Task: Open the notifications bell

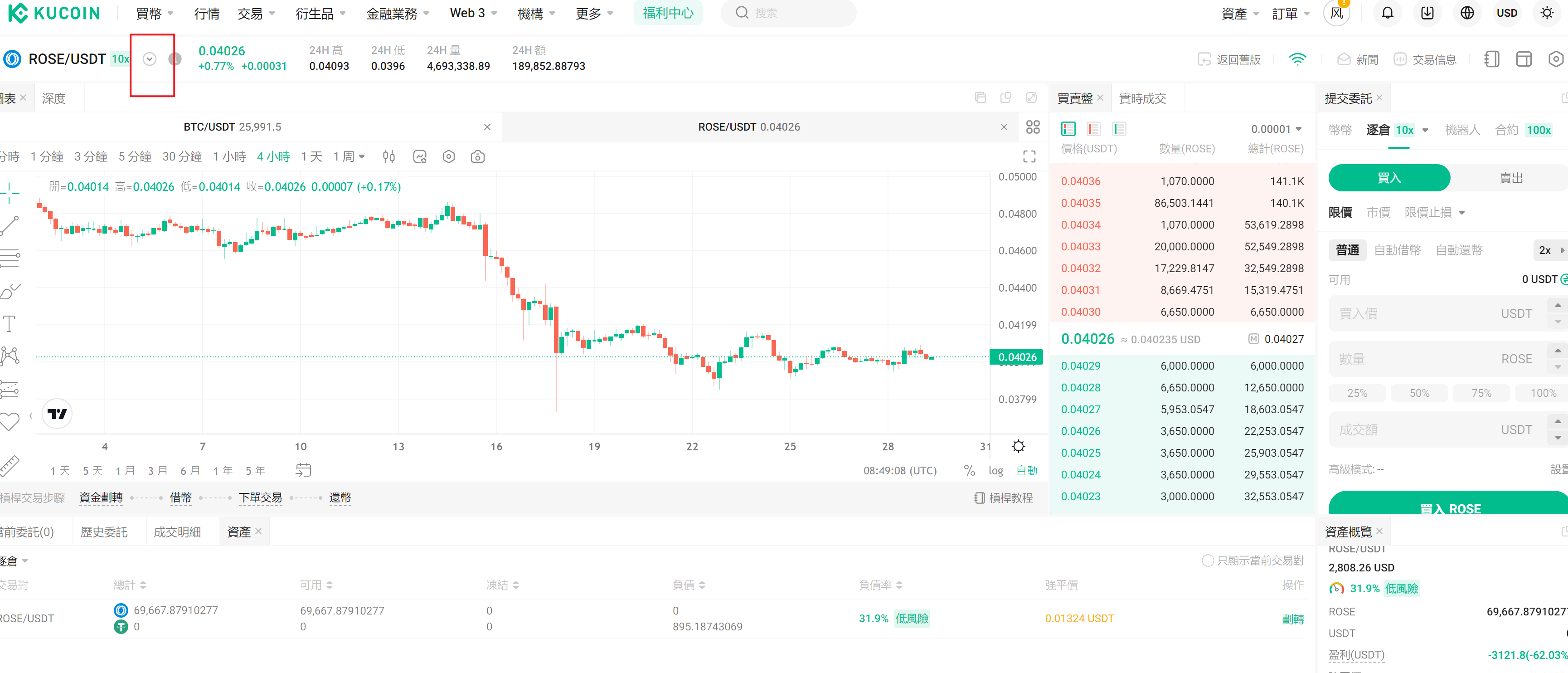Action: pyautogui.click(x=1387, y=13)
